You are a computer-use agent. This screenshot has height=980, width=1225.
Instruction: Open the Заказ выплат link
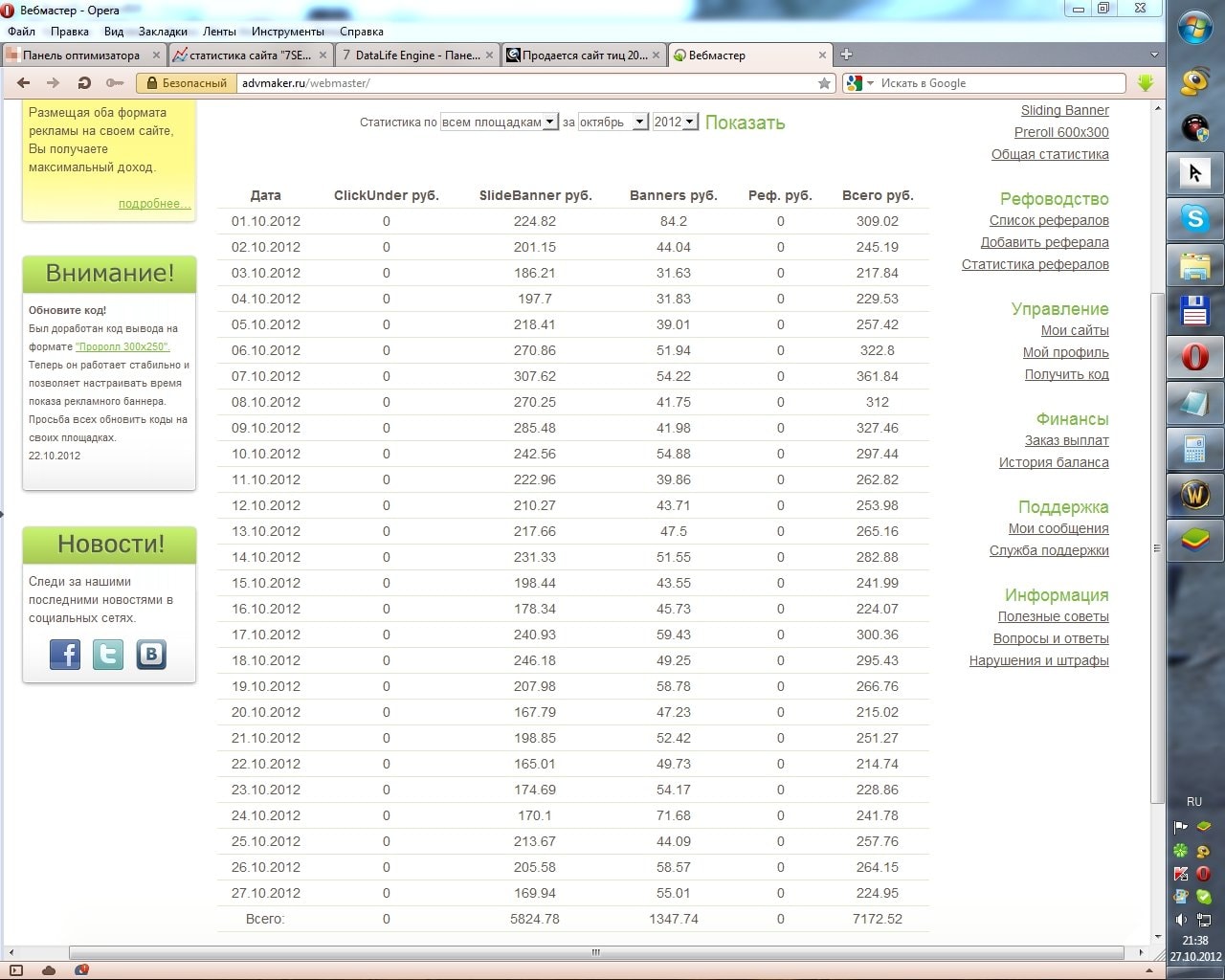coord(1066,440)
